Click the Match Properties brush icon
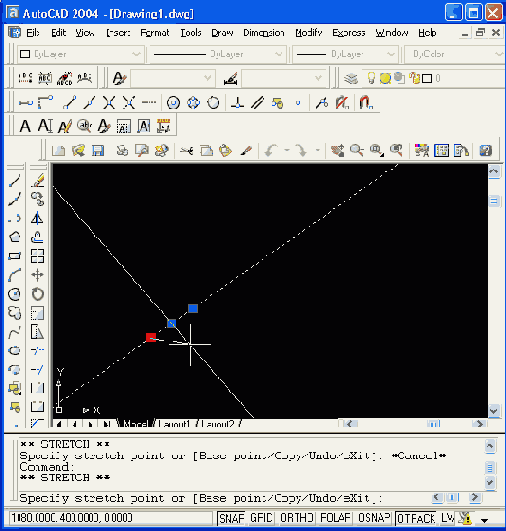506x531 pixels. (x=247, y=150)
